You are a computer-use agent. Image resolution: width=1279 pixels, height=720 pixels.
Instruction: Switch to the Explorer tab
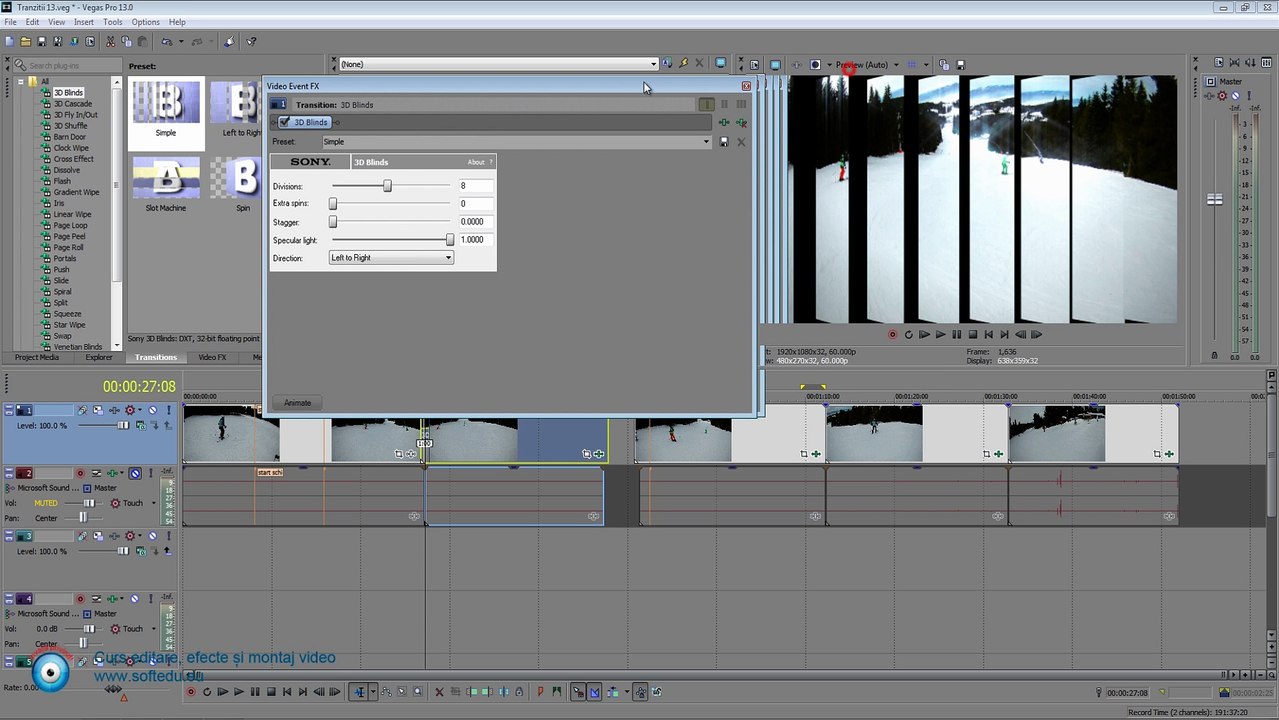pos(99,357)
